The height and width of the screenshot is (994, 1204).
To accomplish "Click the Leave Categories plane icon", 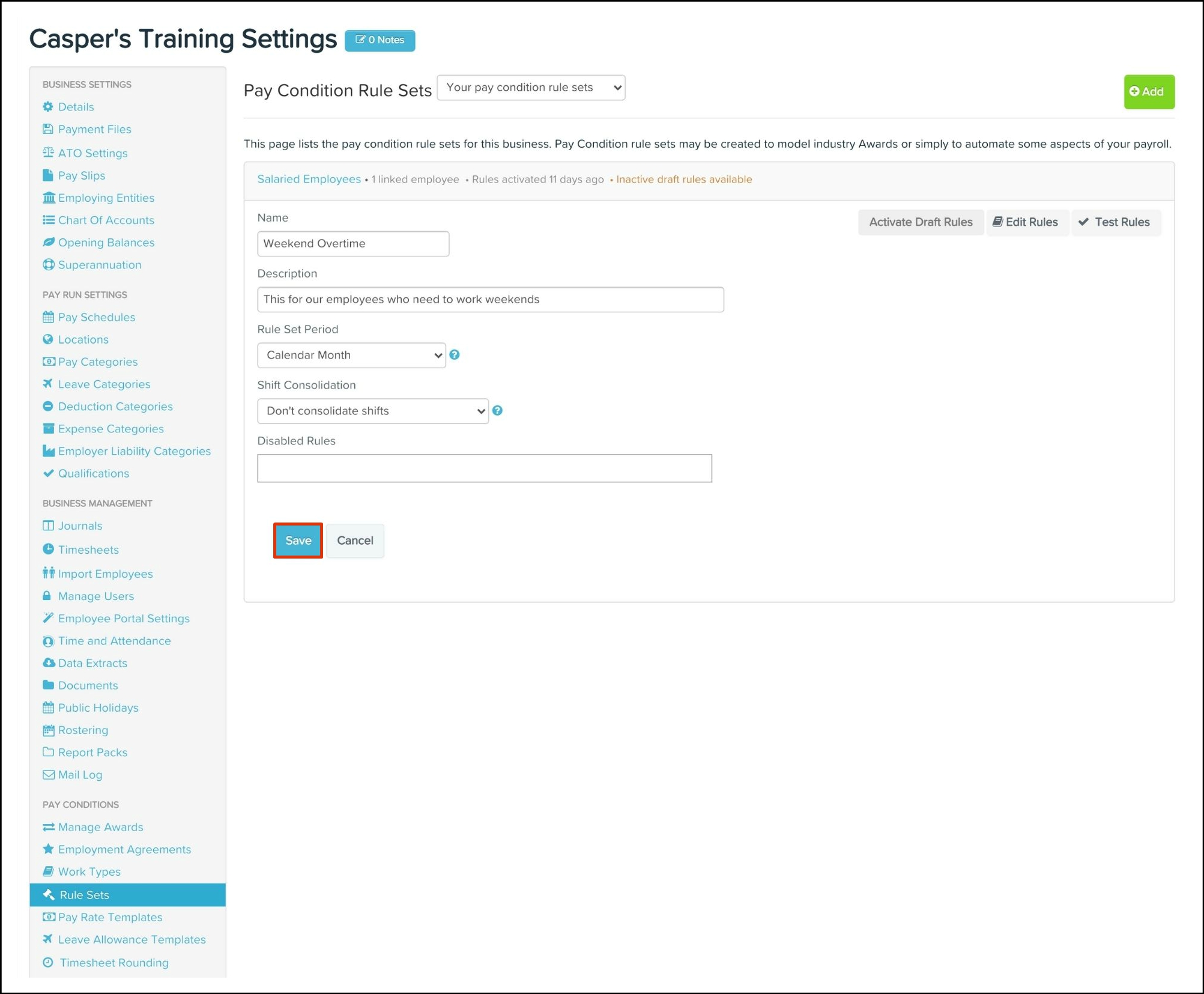I will pos(48,384).
